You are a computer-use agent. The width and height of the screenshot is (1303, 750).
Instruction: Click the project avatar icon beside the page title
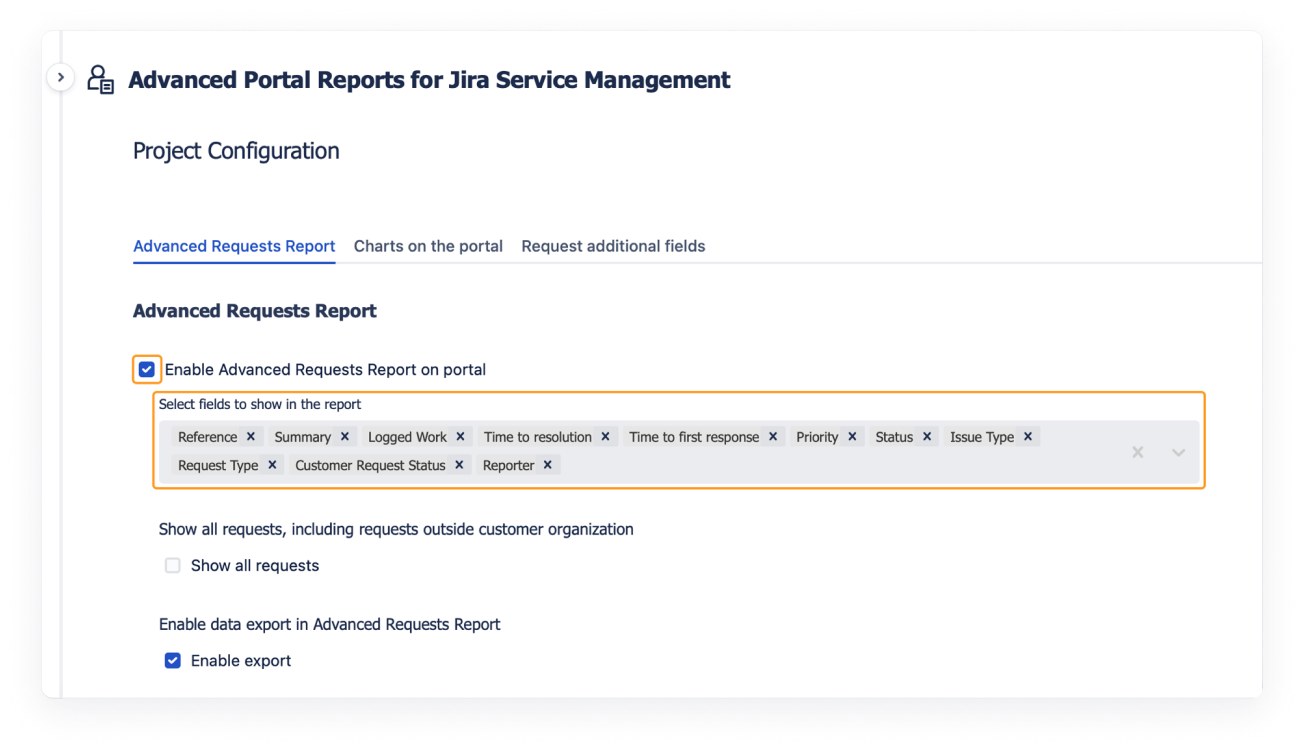(x=100, y=79)
